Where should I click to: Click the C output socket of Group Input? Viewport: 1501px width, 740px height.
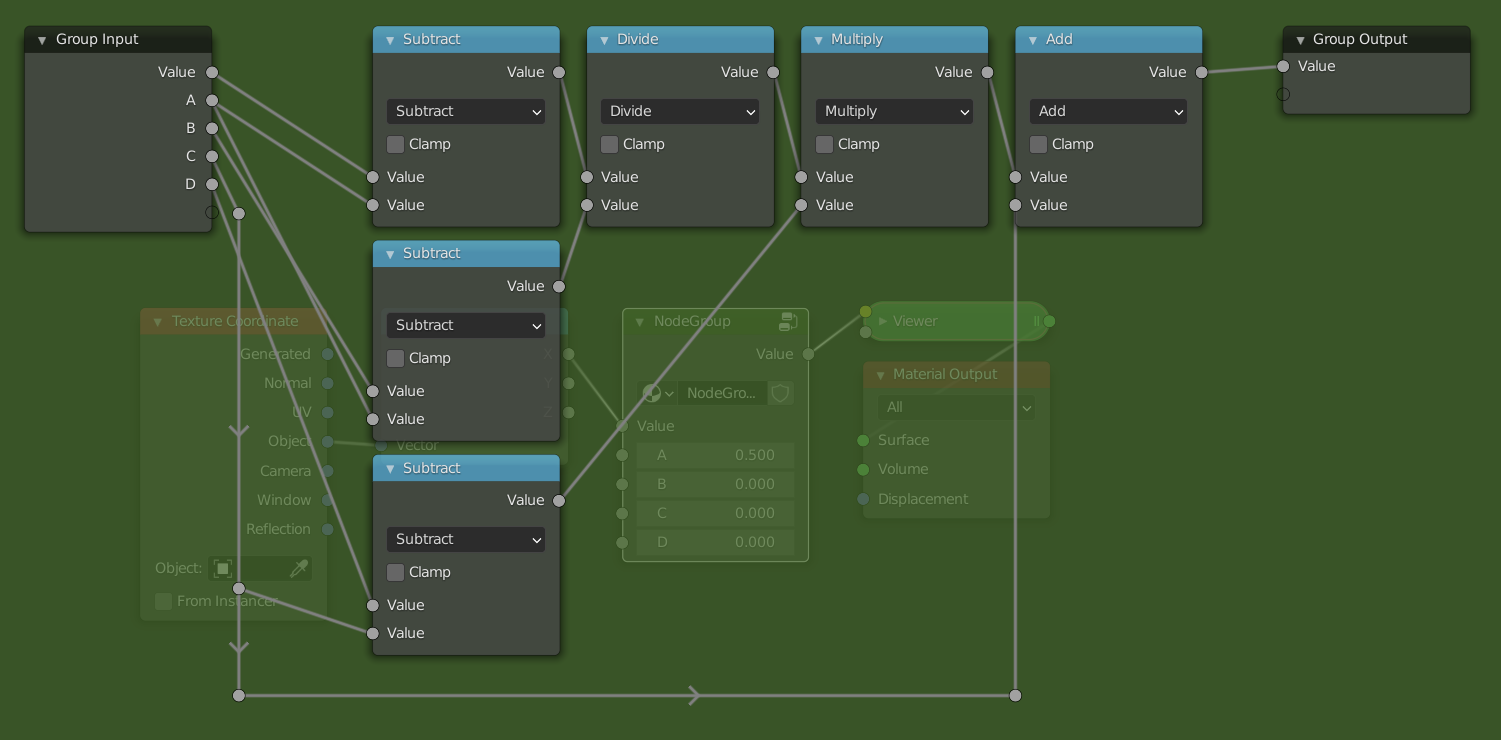tap(212, 156)
